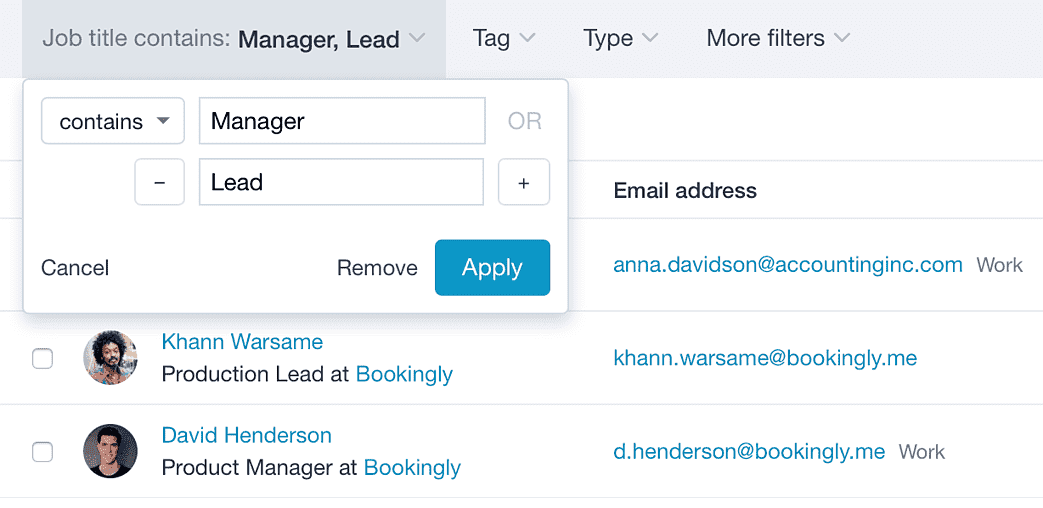Click the plus button to add condition
This screenshot has width=1043, height=508.
click(x=523, y=182)
